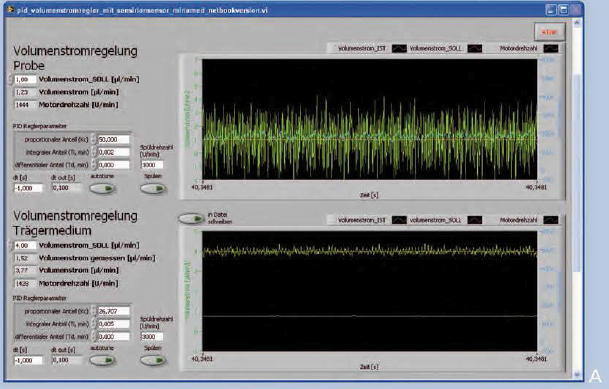Click stepper for Trägermedium integraler Anteil
Viewport: 609px width, 389px height.
coord(94,324)
